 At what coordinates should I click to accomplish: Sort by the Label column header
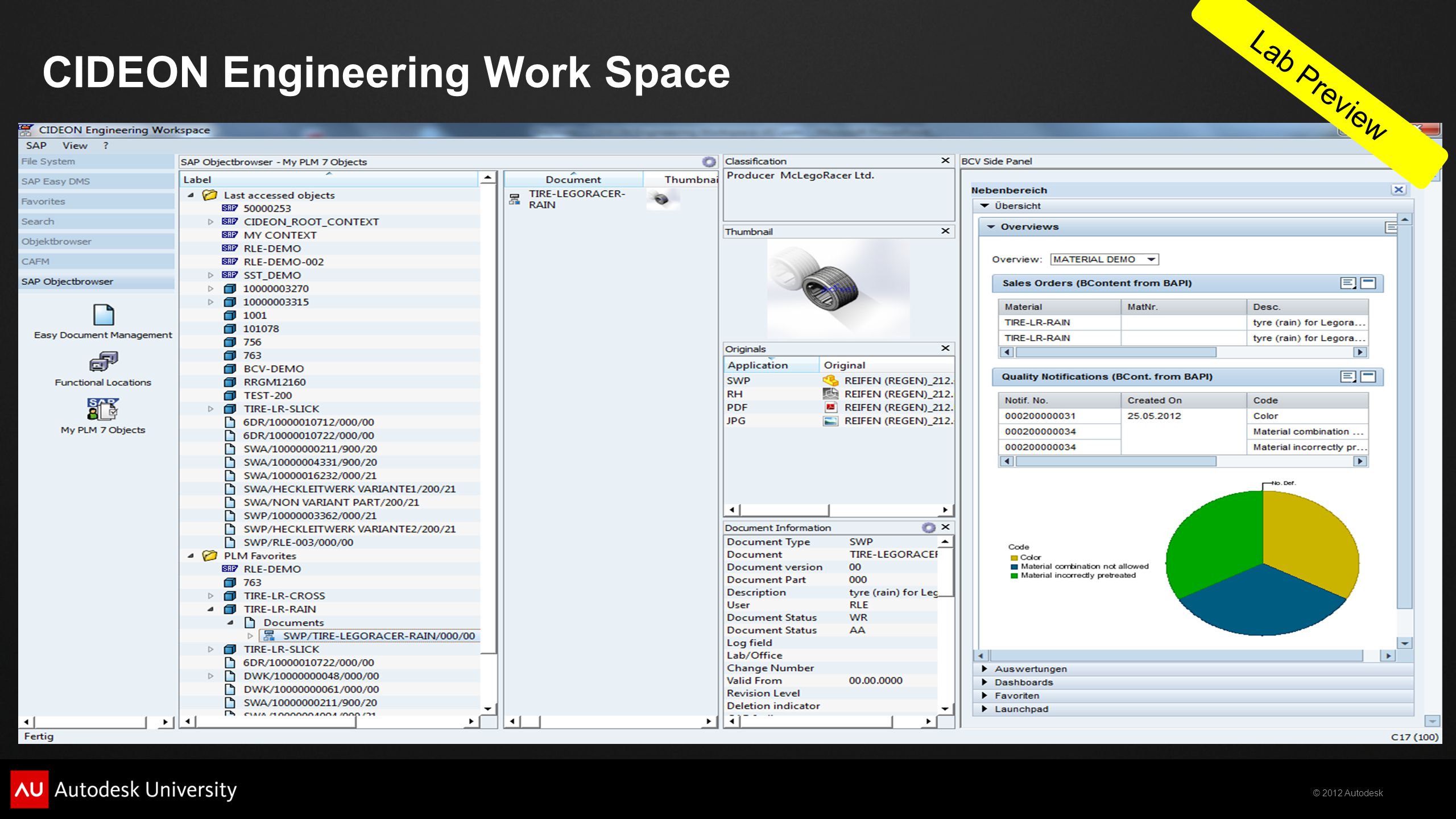click(x=329, y=180)
